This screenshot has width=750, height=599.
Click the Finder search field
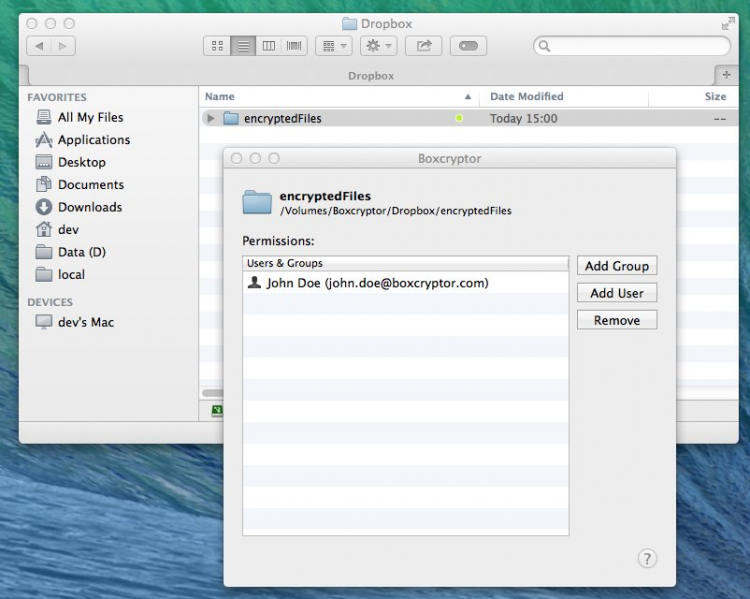click(632, 46)
